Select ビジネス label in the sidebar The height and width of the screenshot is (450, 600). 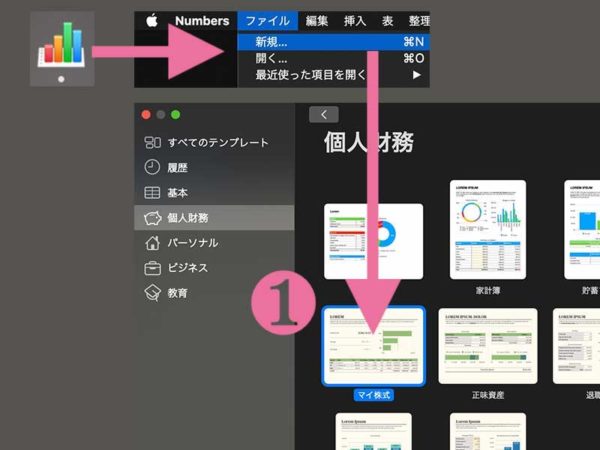point(188,268)
